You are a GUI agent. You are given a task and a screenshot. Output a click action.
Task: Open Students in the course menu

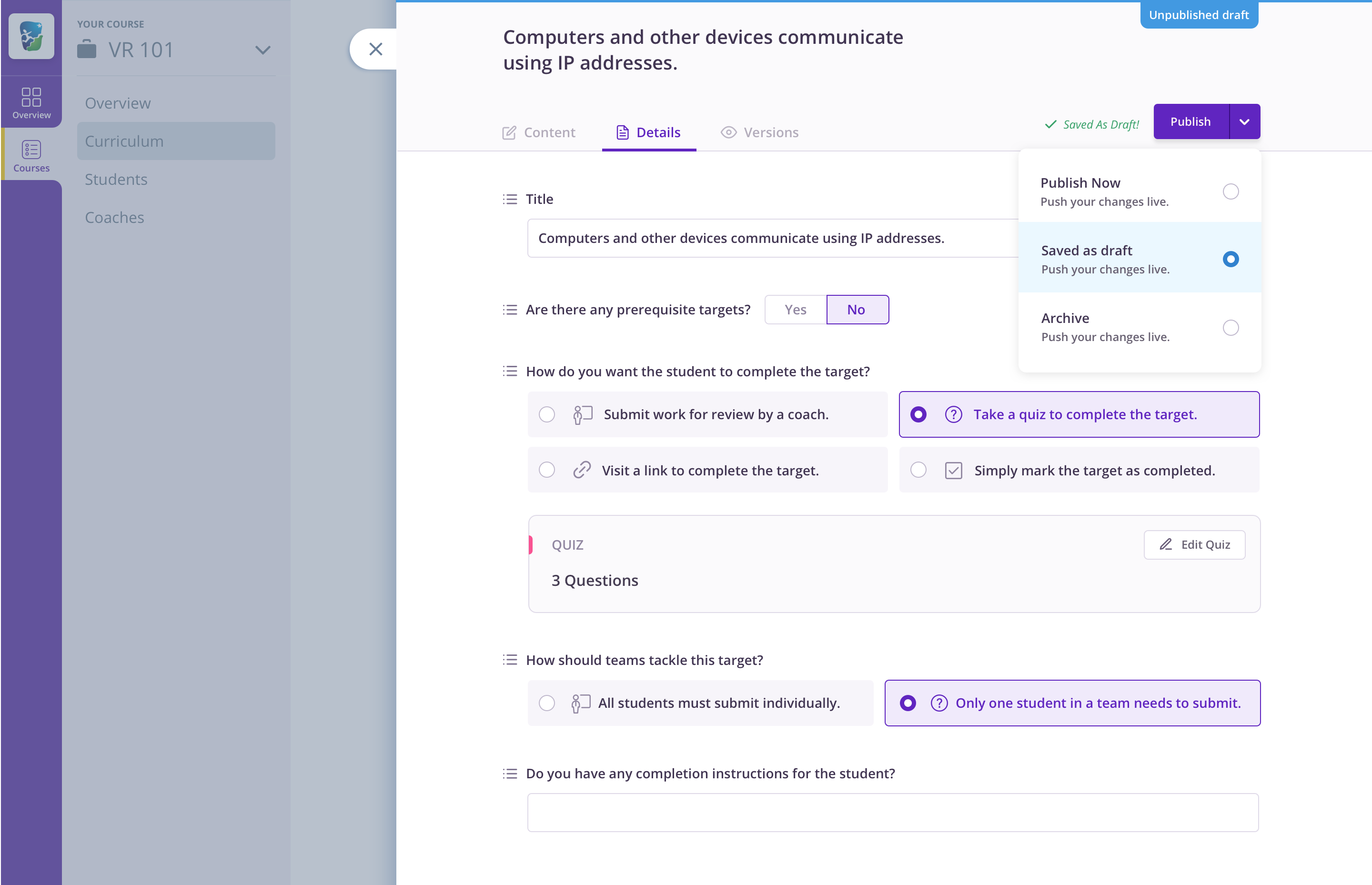pos(116,179)
